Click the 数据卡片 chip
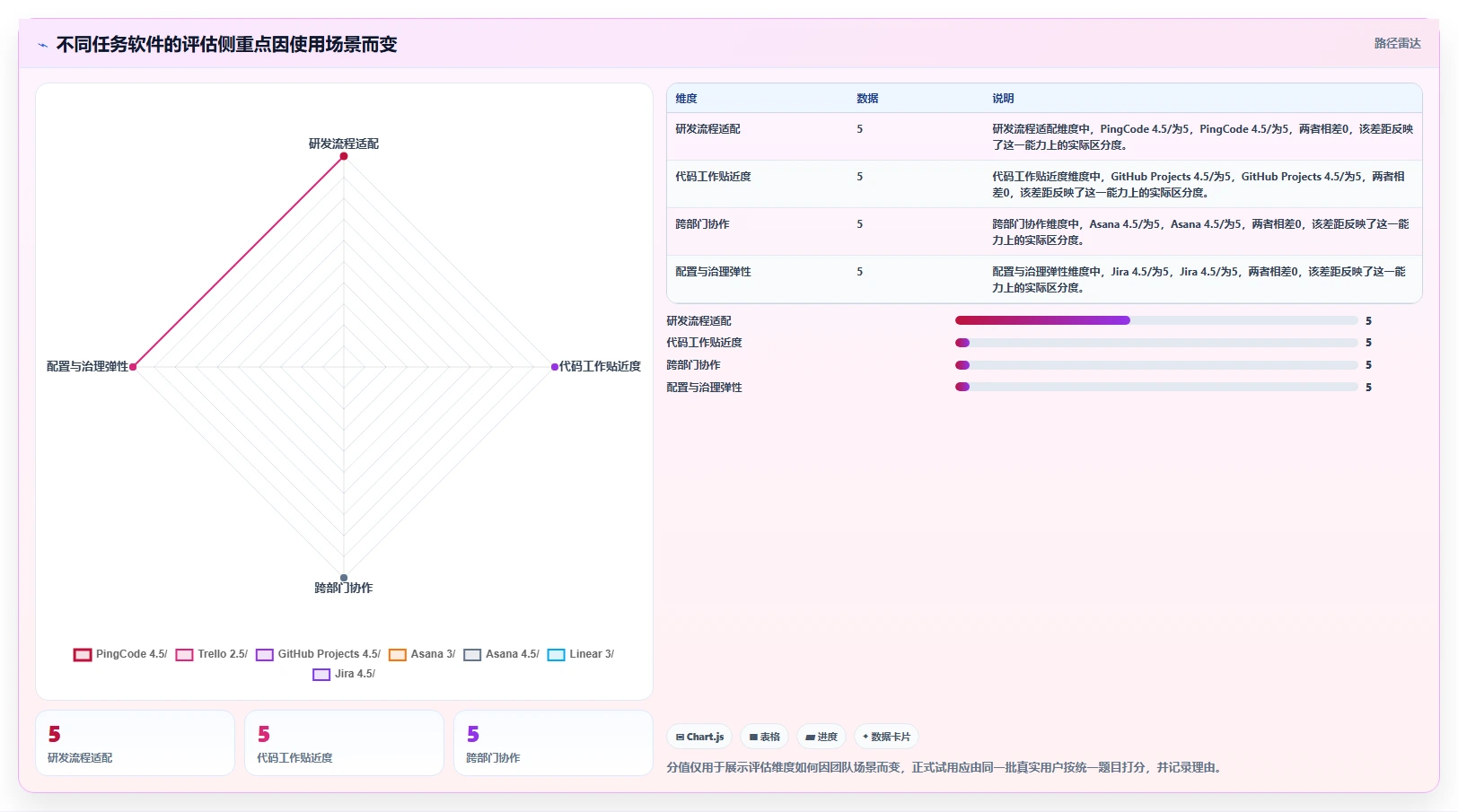 click(886, 737)
